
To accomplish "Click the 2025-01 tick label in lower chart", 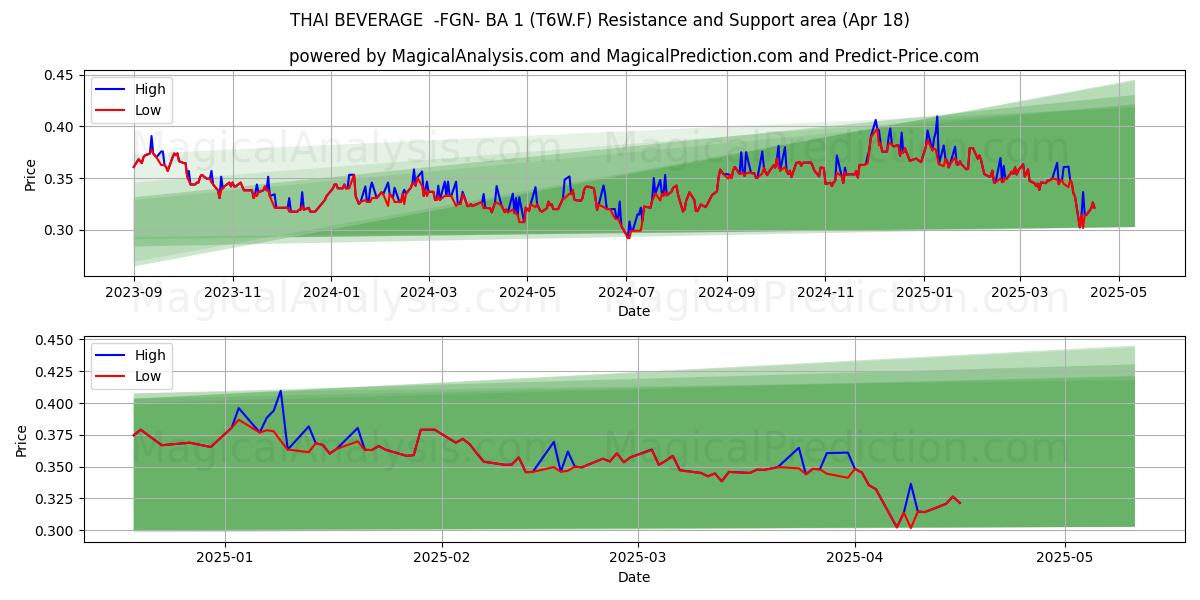I will pyautogui.click(x=225, y=557).
